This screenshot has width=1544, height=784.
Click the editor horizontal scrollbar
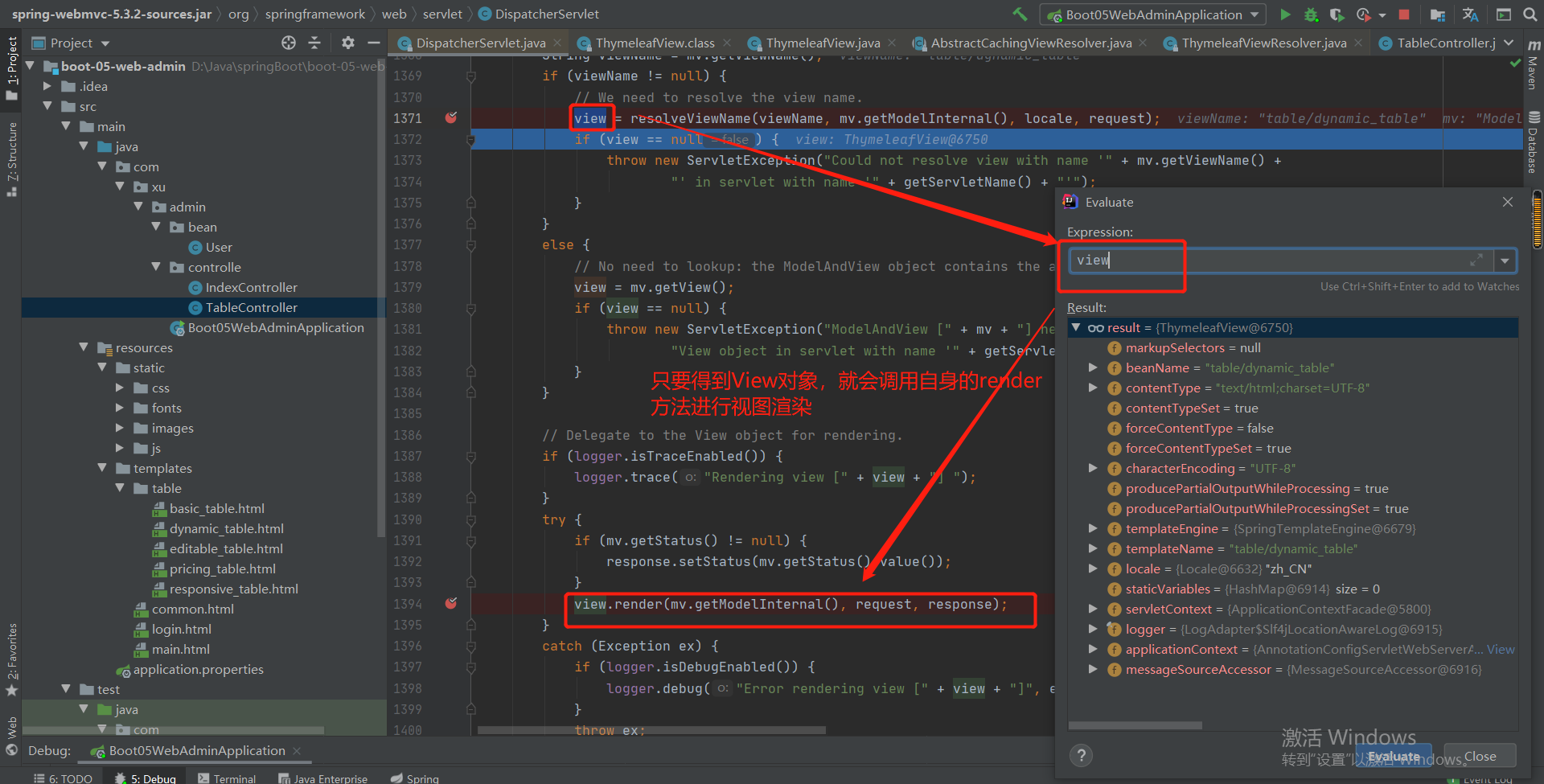(651, 730)
